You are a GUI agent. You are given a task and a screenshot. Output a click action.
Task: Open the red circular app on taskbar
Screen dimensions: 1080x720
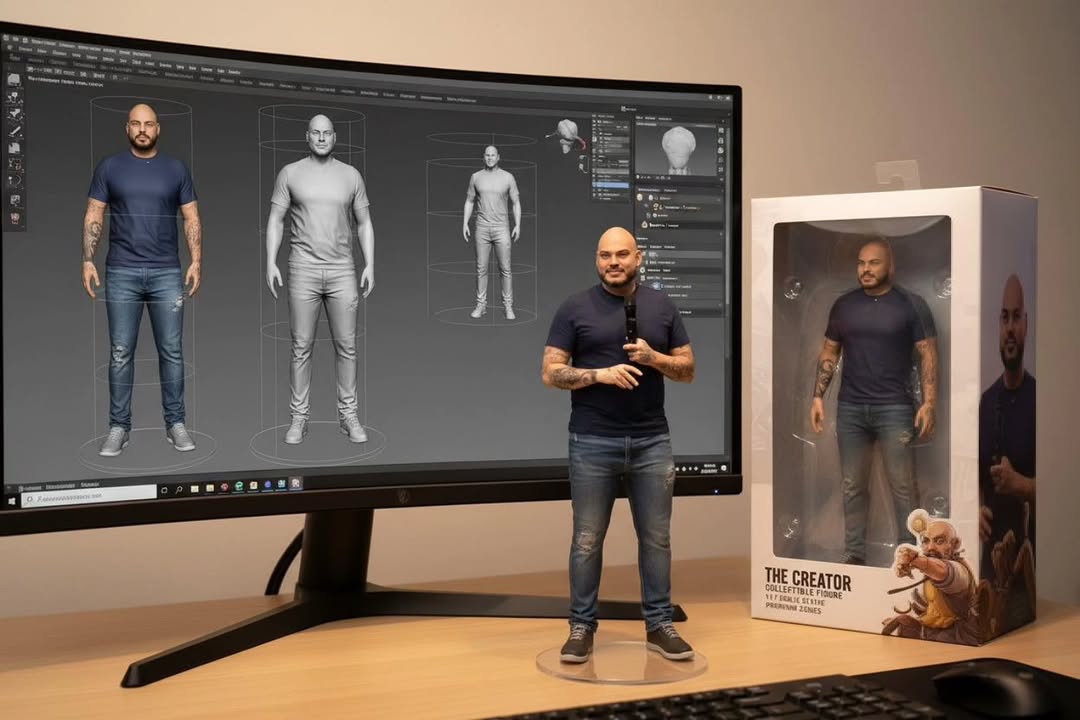pos(224,488)
